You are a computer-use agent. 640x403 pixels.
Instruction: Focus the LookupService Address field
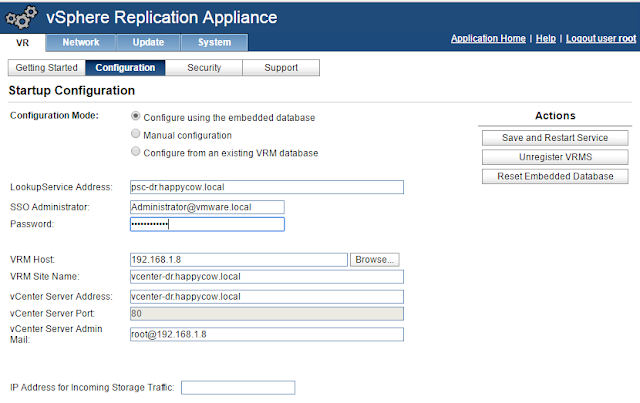[x=267, y=187]
